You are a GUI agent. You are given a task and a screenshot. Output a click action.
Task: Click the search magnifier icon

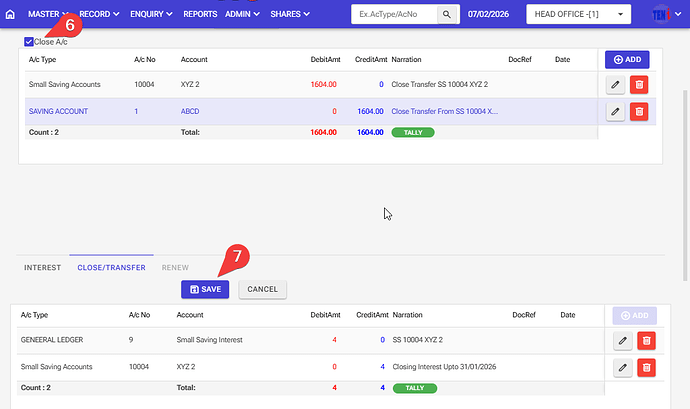(x=447, y=15)
